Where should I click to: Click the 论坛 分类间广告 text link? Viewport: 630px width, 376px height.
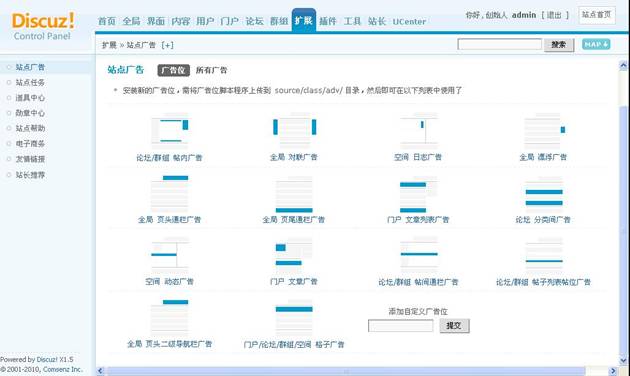[543, 220]
